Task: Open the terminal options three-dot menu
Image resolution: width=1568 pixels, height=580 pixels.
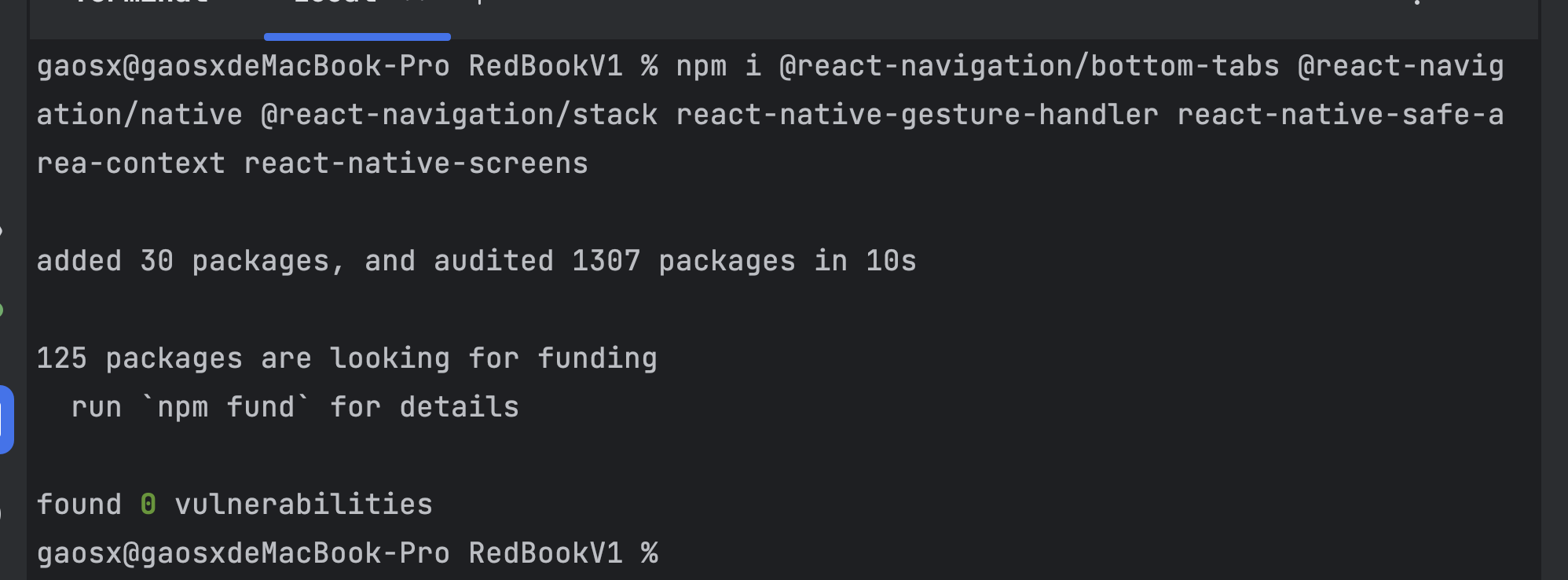Action: pyautogui.click(x=1417, y=4)
